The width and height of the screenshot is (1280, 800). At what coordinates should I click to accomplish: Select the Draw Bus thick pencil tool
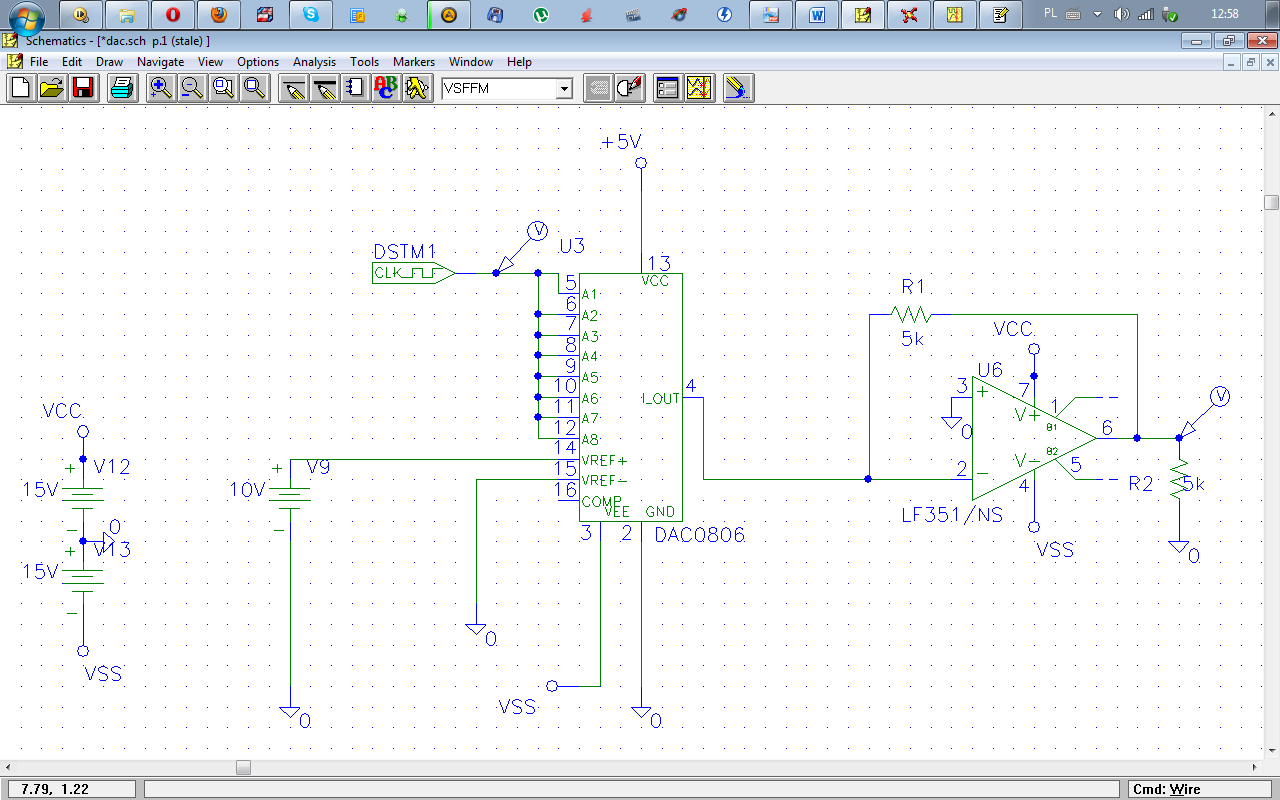click(324, 88)
